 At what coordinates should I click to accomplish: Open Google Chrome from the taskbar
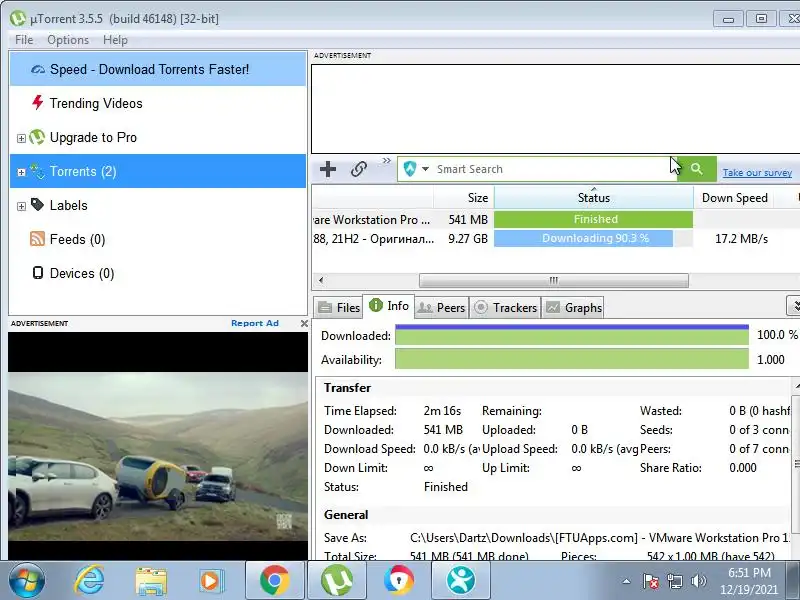point(274,581)
